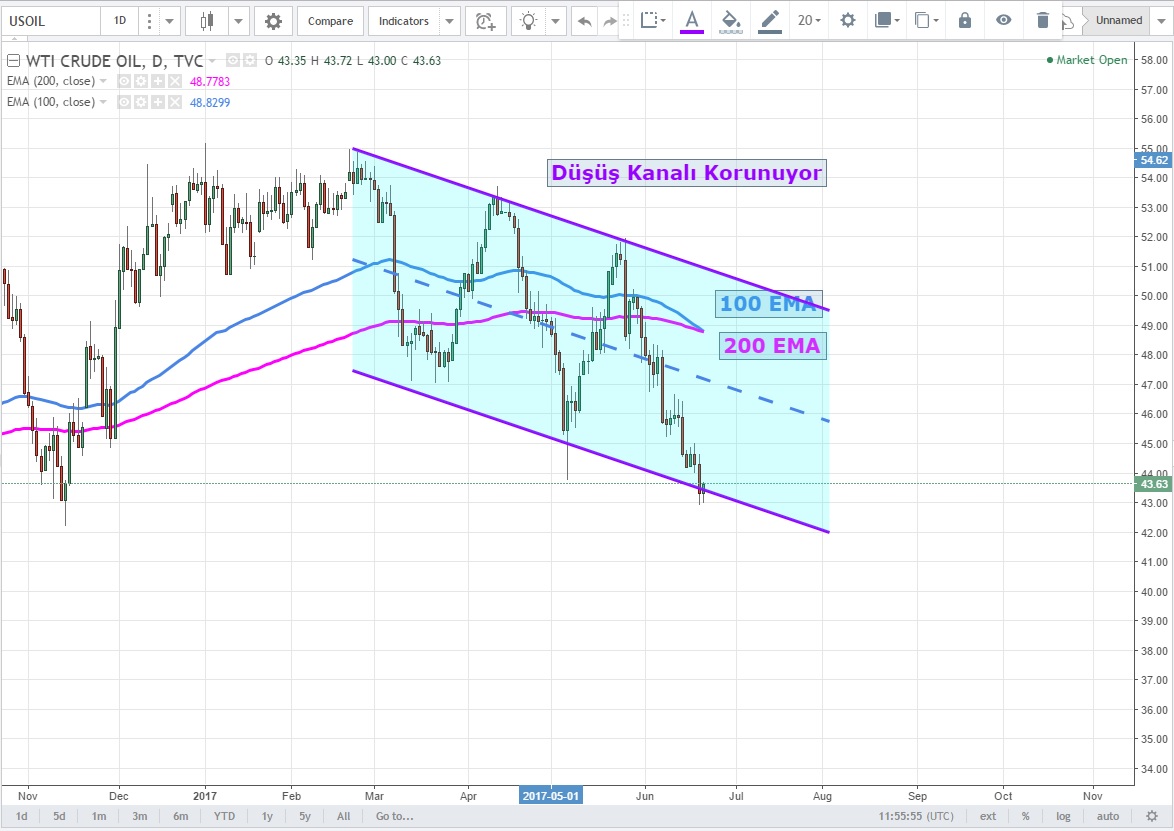Select the text color A icon
Image resolution: width=1174 pixels, height=831 pixels.
691,20
